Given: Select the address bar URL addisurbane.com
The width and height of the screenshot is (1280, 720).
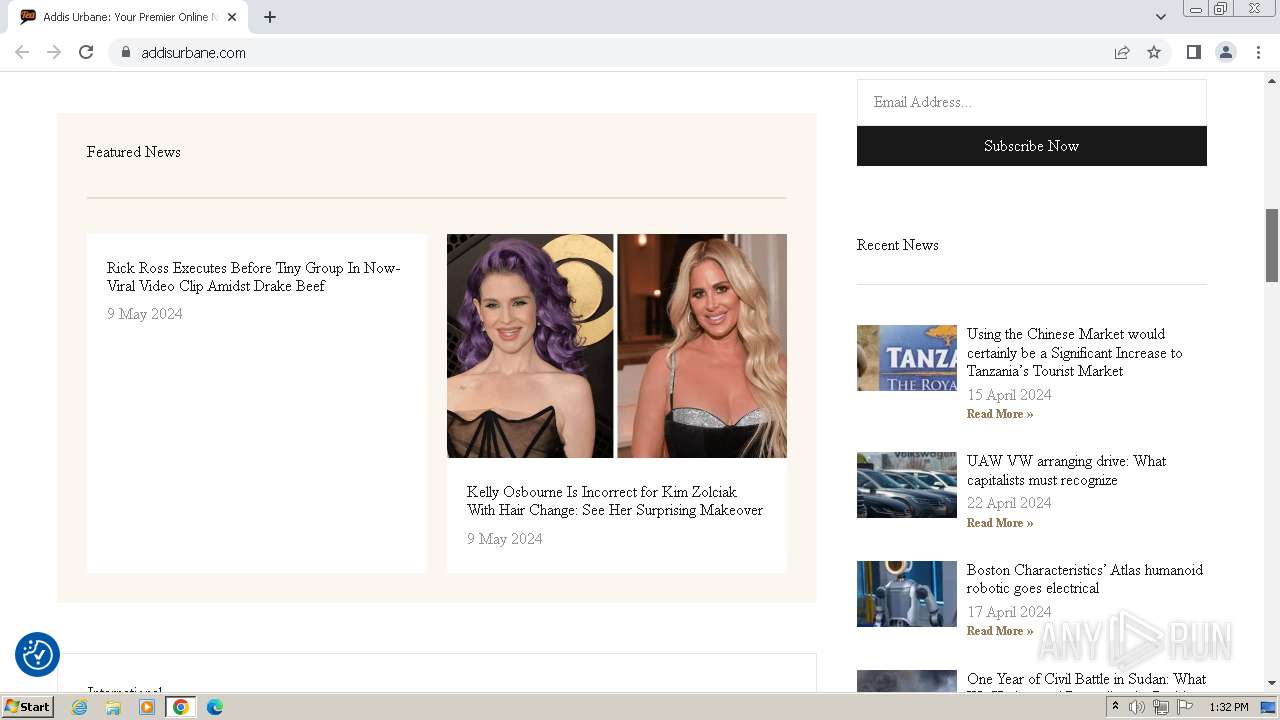Looking at the screenshot, I should (193, 53).
